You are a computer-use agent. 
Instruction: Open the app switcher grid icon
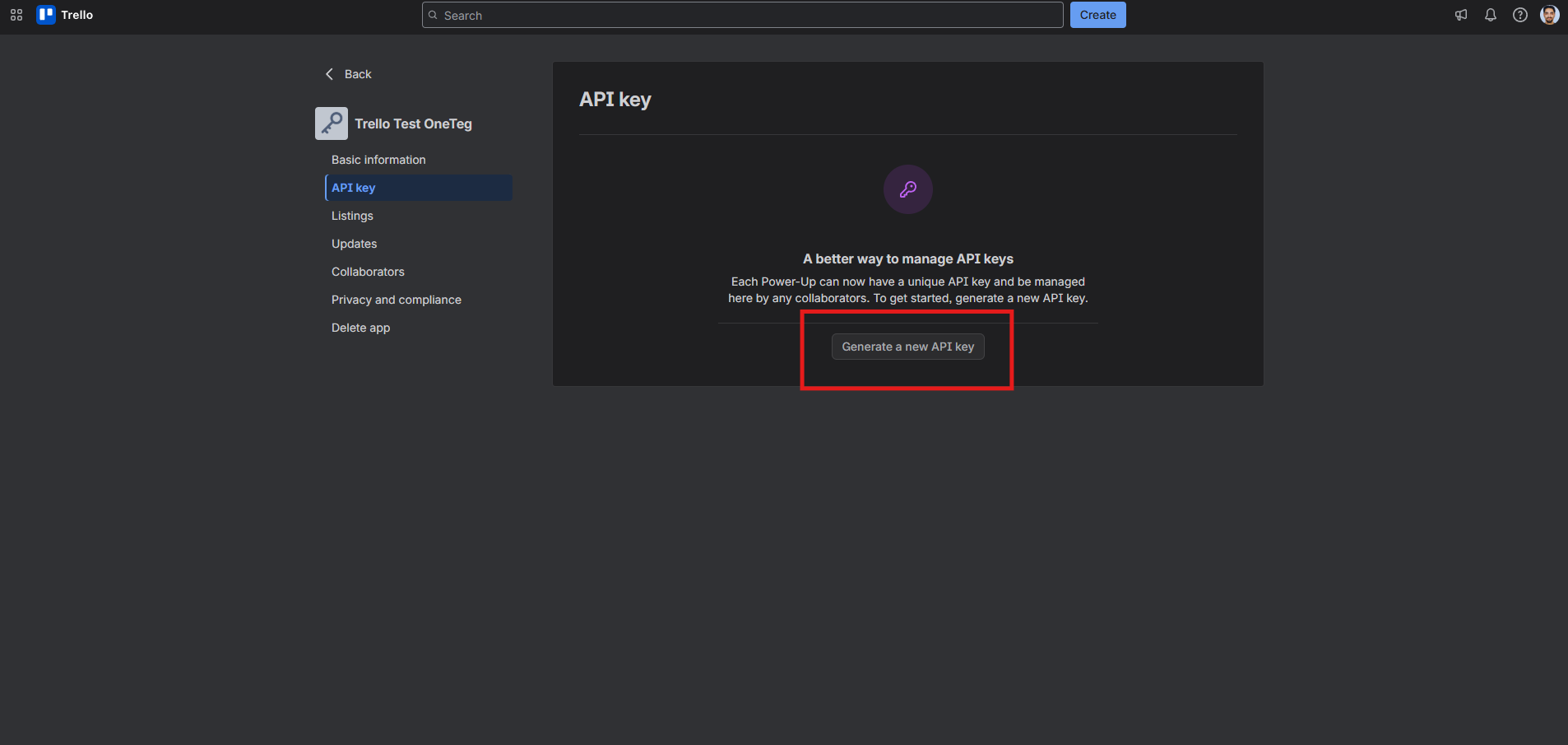[x=16, y=15]
